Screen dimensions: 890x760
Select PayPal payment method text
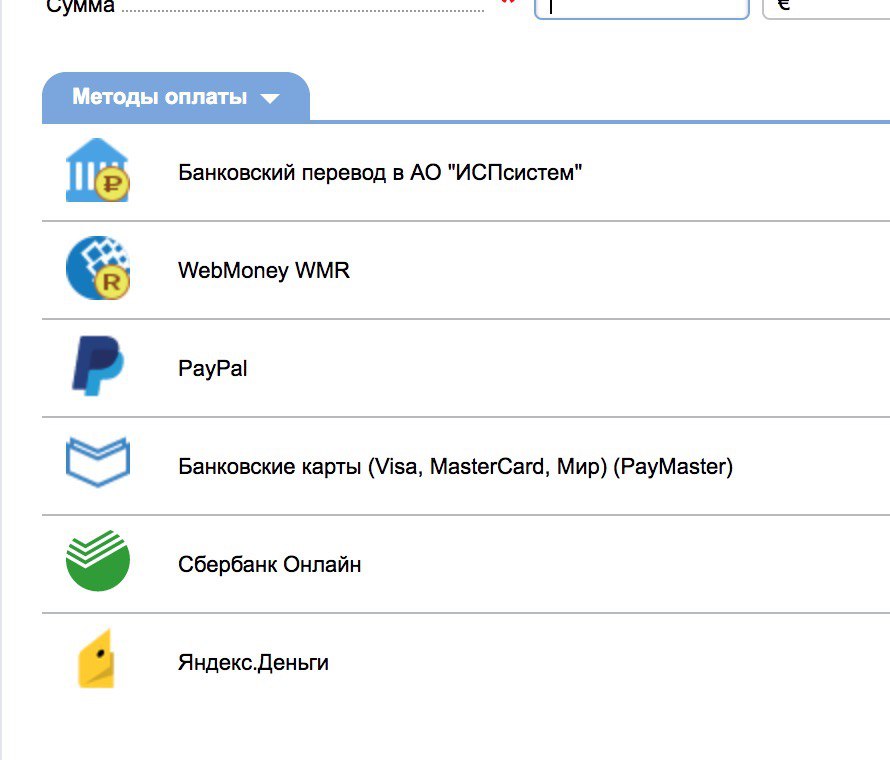pos(213,368)
